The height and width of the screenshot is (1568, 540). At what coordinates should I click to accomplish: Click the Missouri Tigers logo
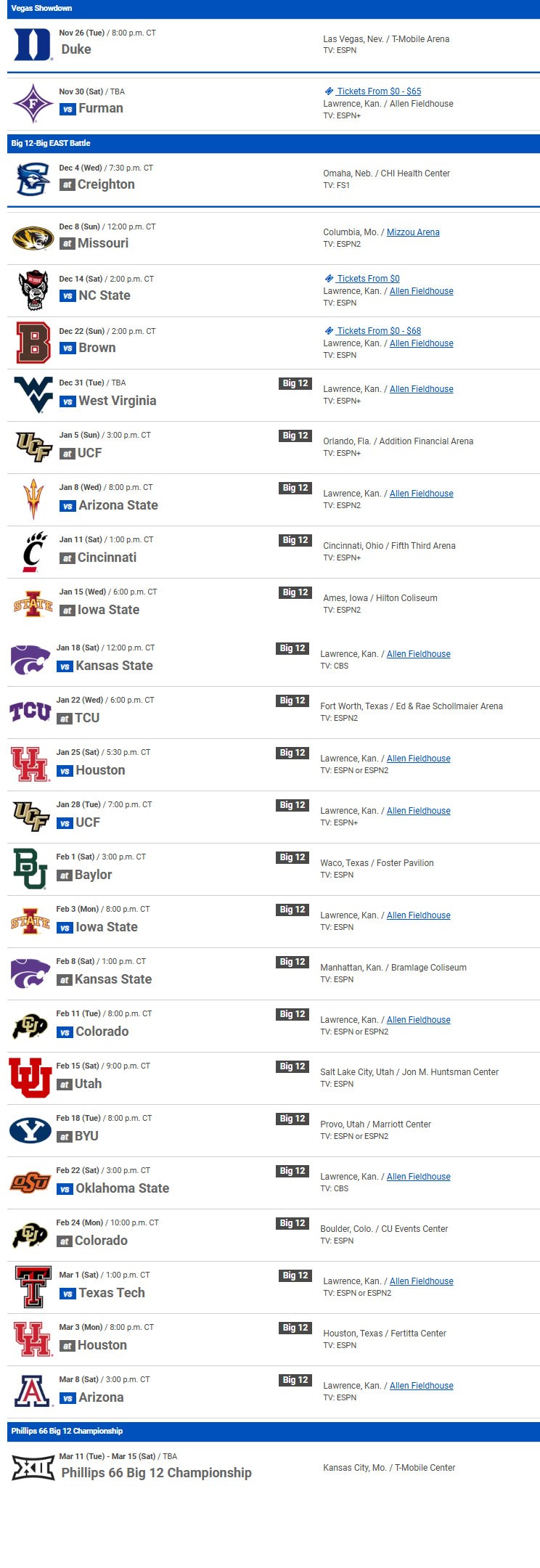click(33, 237)
